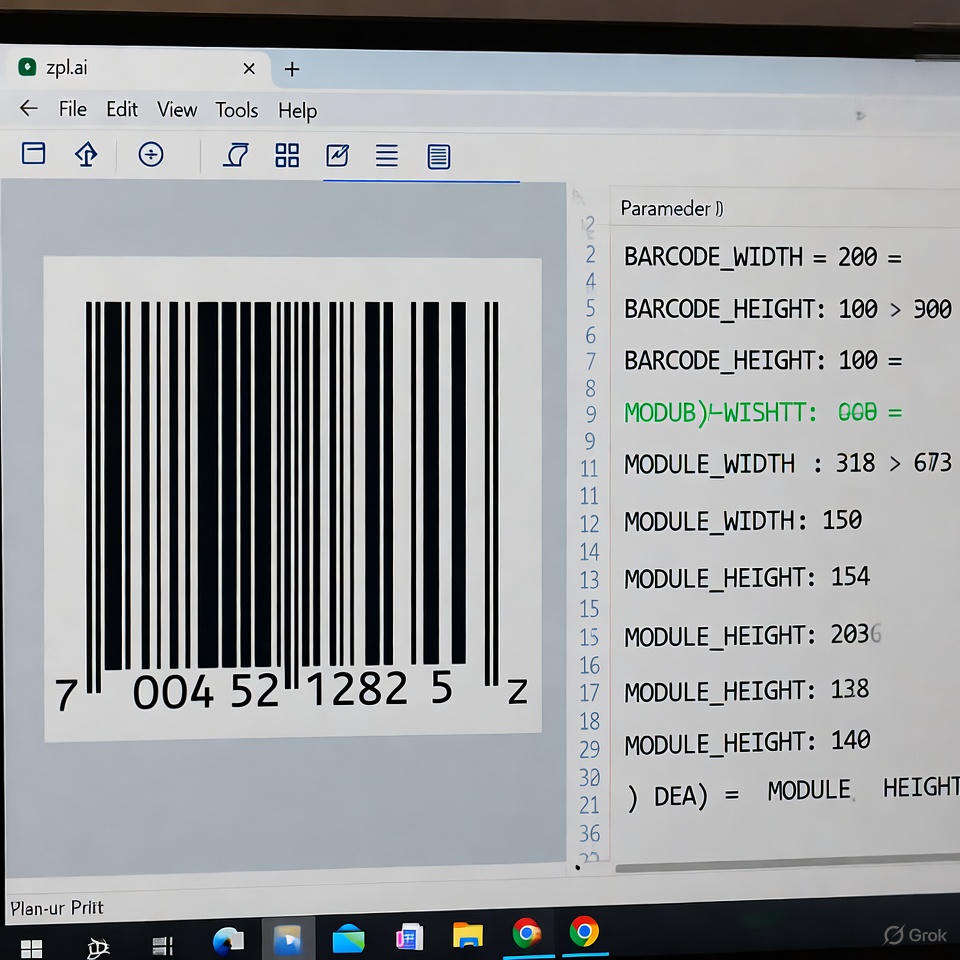Click the text document page icon
The image size is (960, 960).
[x=438, y=156]
